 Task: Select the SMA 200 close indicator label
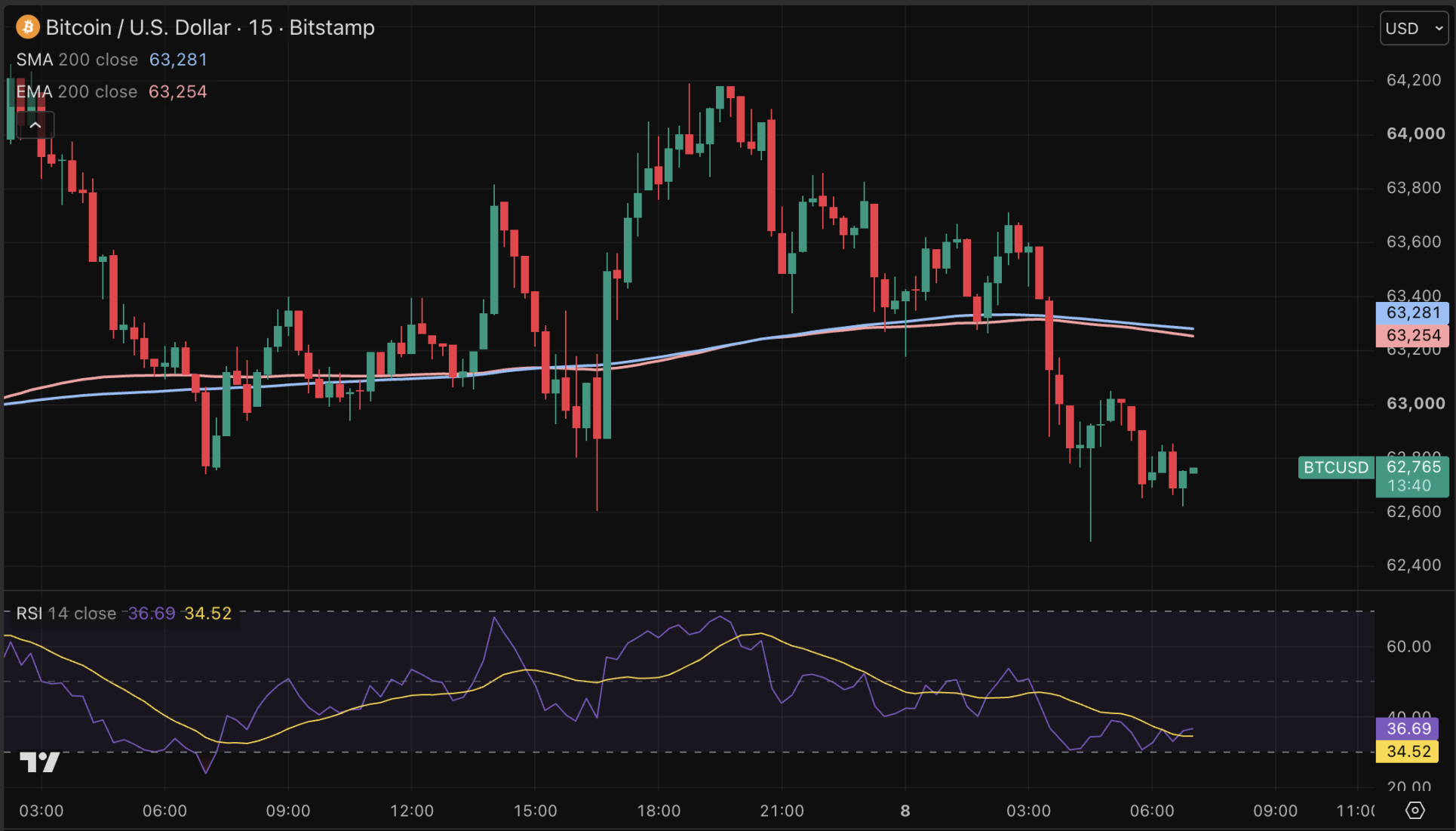pos(77,60)
